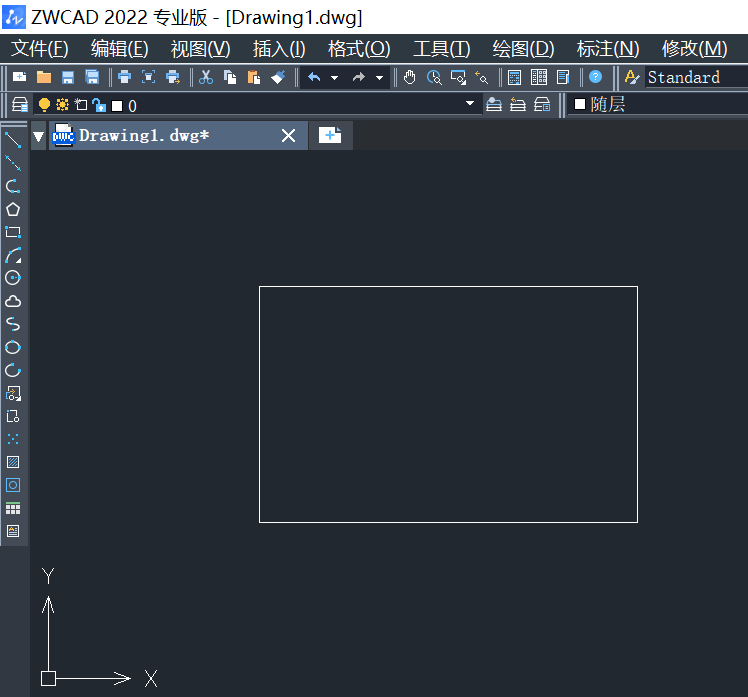Viewport: 748px width, 697px height.
Task: Click the Create block tool
Action: [x=13, y=416]
